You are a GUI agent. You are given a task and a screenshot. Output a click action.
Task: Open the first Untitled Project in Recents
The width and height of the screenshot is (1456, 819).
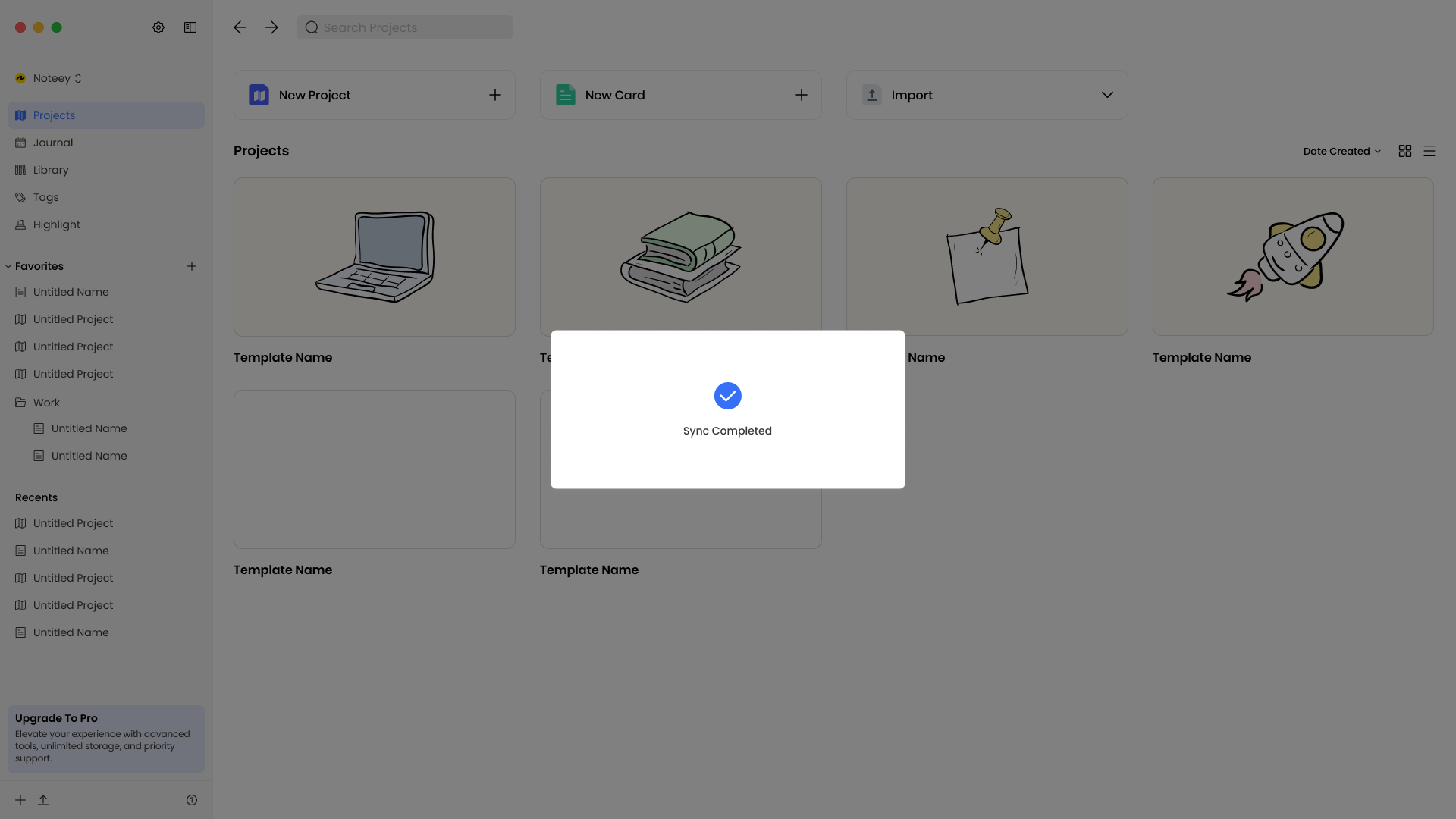tap(106, 523)
